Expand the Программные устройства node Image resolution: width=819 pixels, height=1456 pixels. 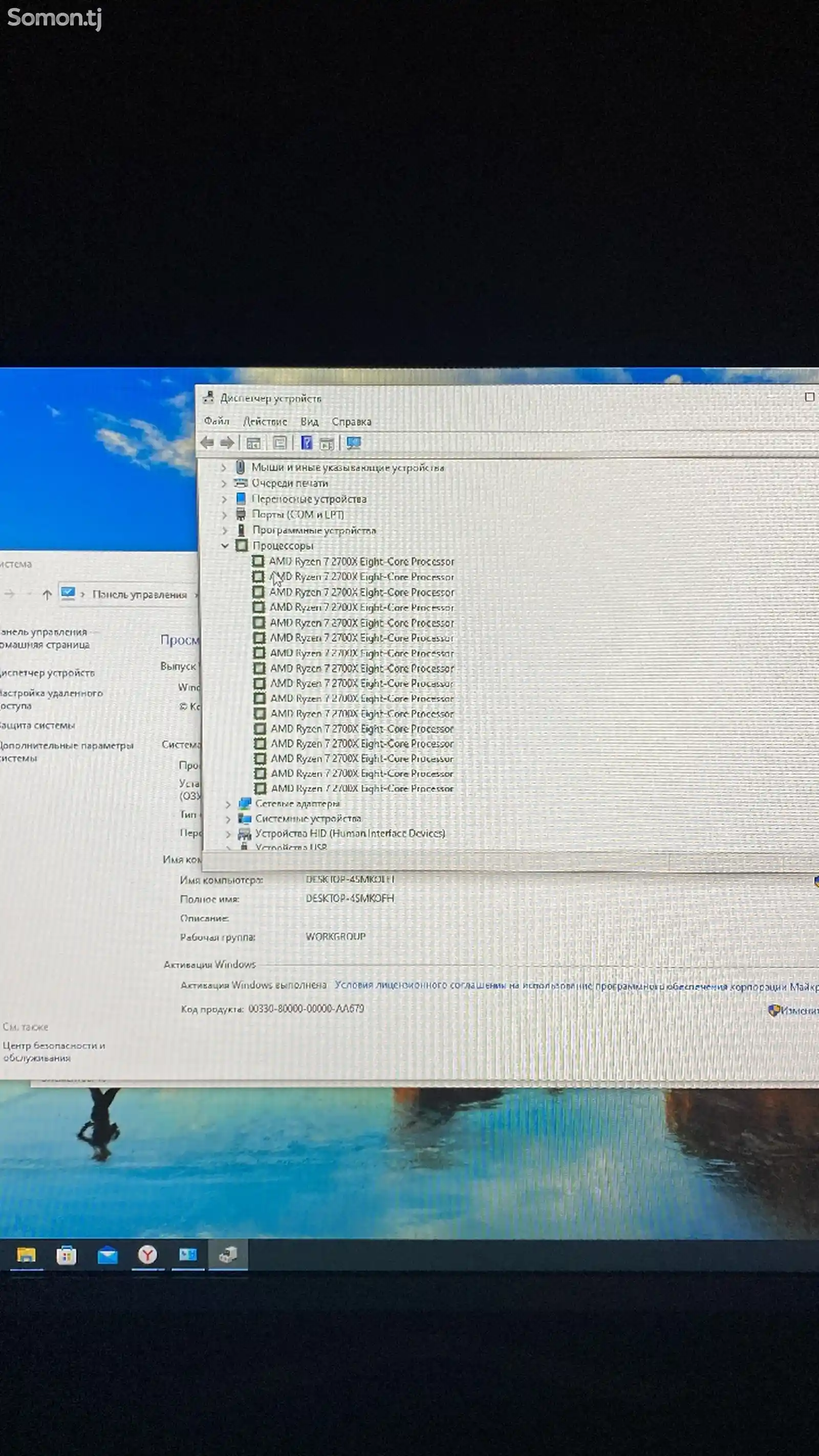click(225, 530)
